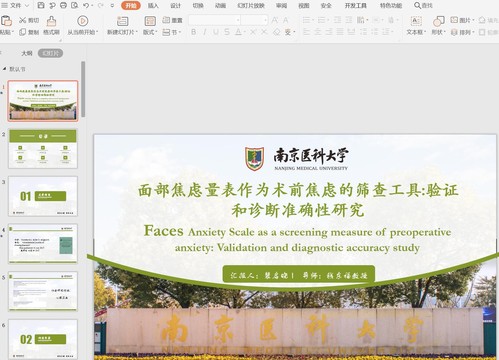This screenshot has width=499, height=360.
Task: Insert a Text Box using 文本框 icon
Action: pos(416,21)
